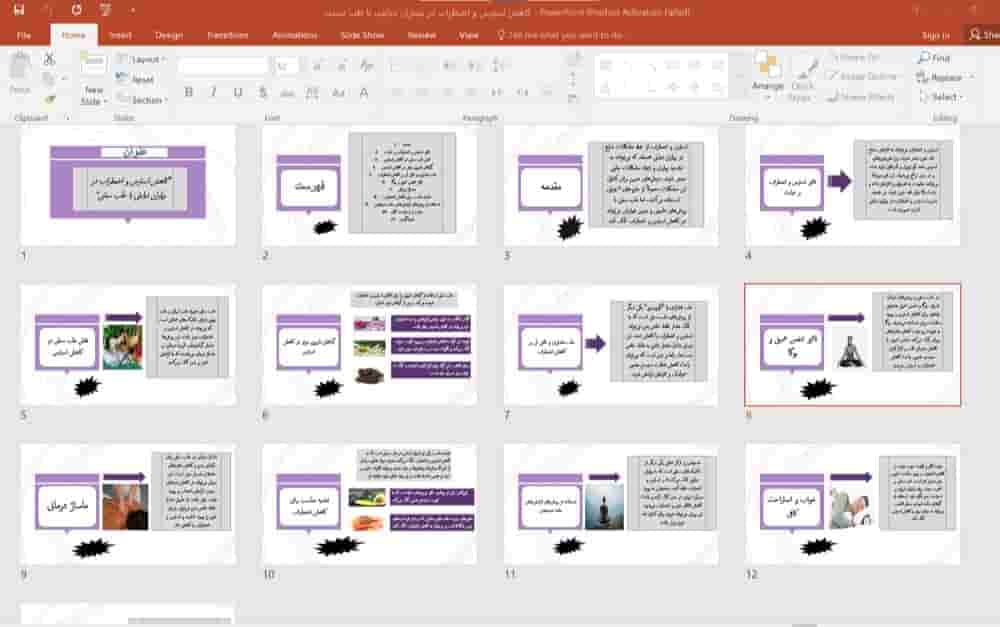
Task: Toggle Text Shadow with the S button
Action: pos(263,92)
